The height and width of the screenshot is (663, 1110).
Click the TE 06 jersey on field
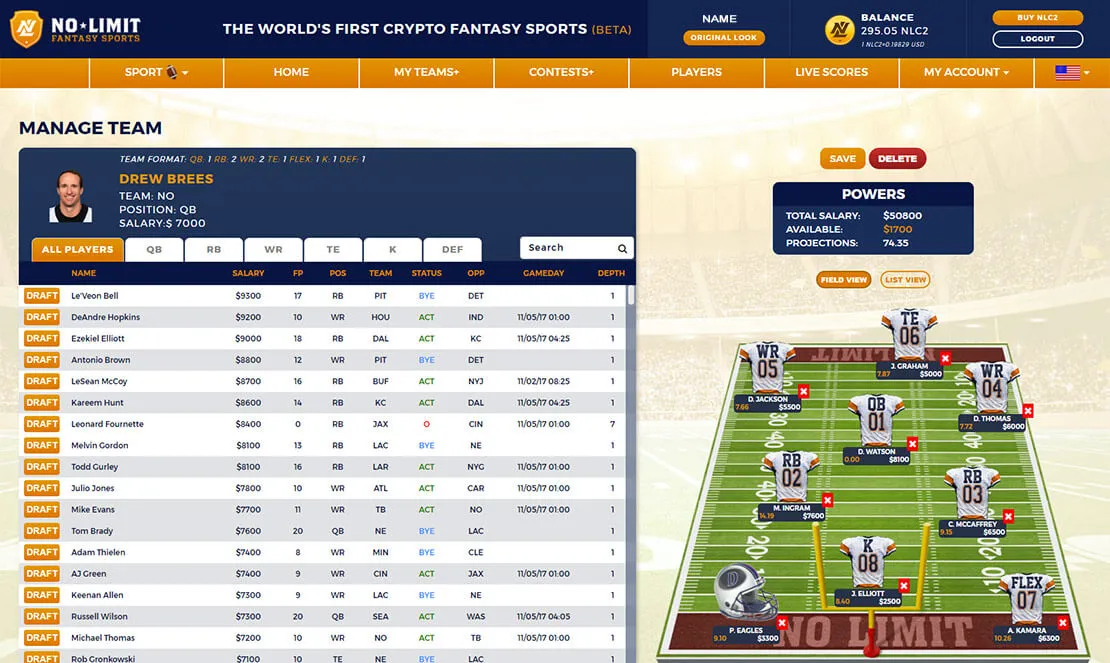click(x=910, y=333)
